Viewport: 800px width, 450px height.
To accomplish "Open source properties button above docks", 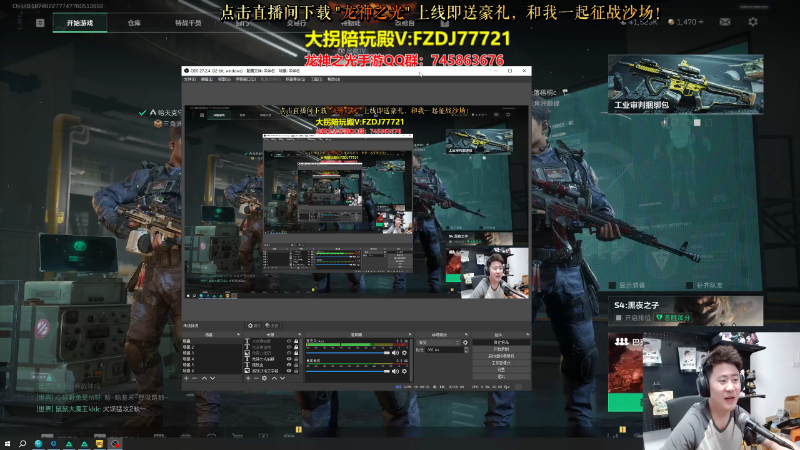I will point(253,326).
